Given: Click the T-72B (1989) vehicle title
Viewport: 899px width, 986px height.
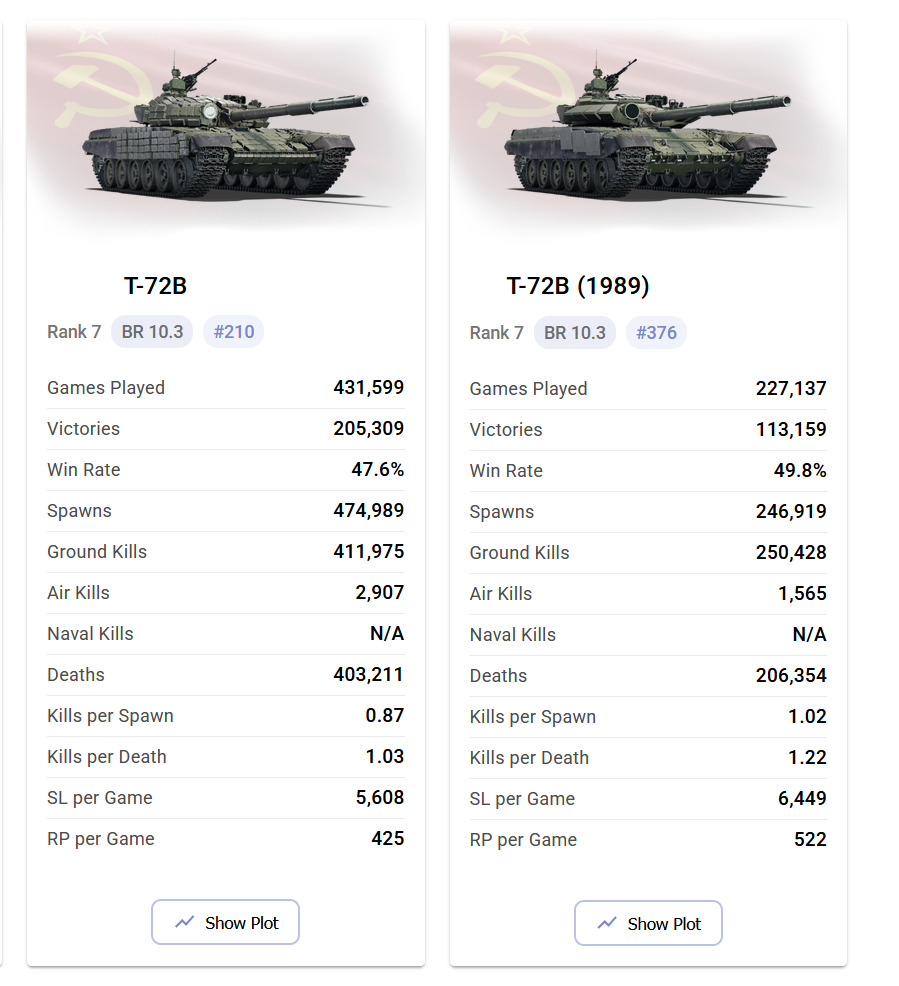Looking at the screenshot, I should click(578, 287).
